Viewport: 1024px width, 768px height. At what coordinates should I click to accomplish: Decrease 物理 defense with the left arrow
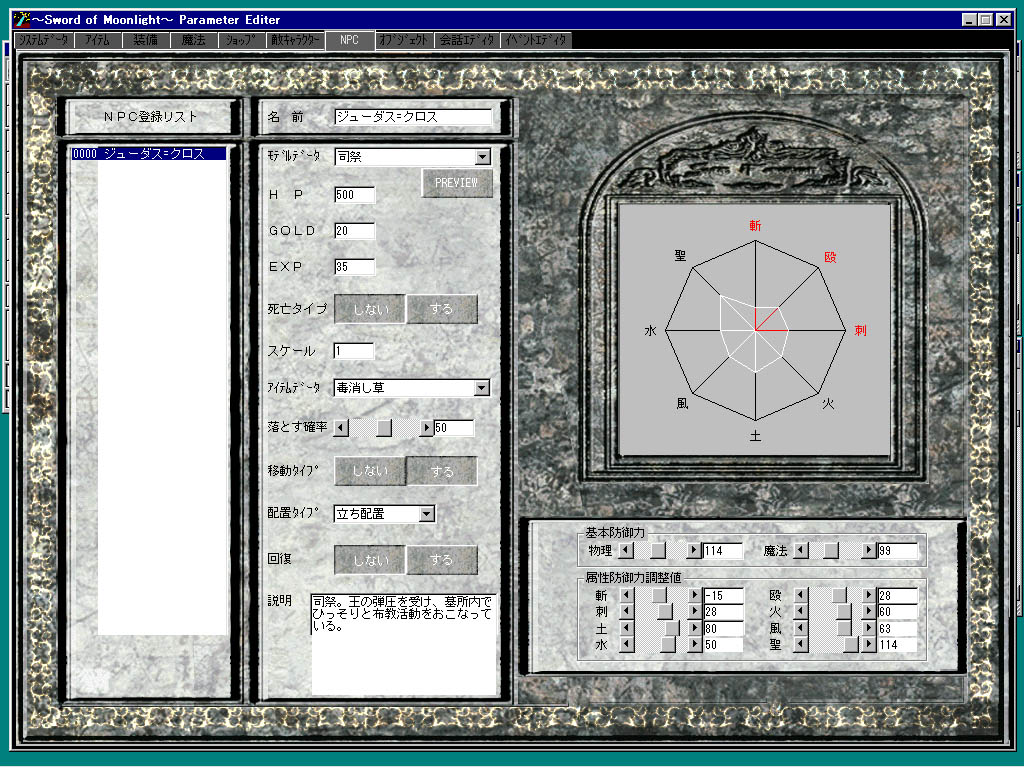(626, 551)
